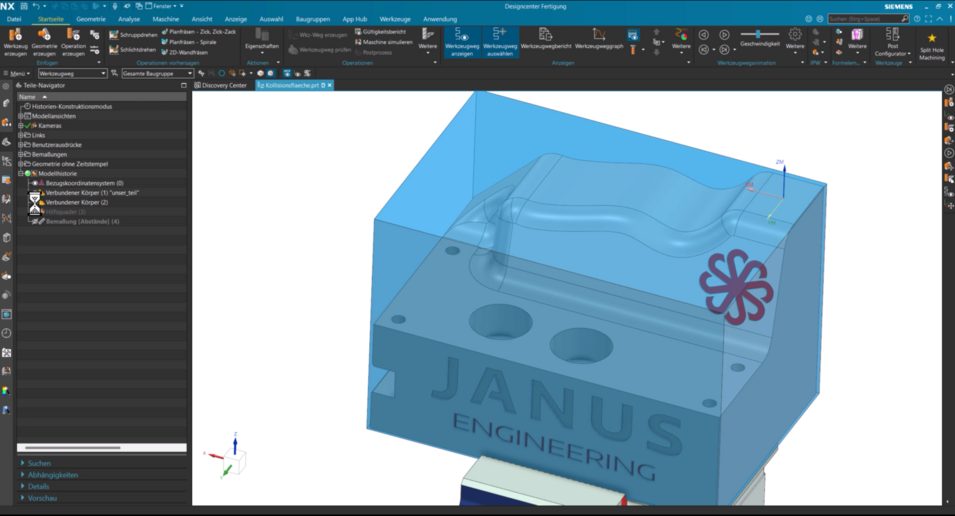Open Werkzeugweggraph

[x=599, y=35]
